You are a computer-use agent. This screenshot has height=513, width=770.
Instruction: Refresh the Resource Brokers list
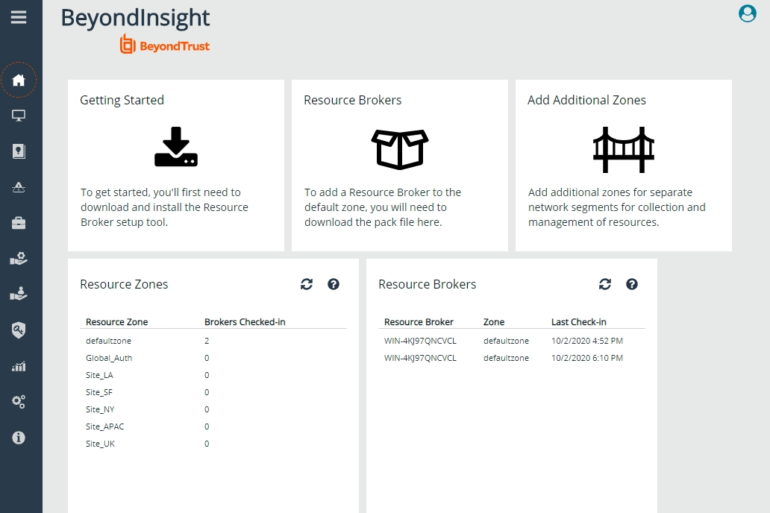pyautogui.click(x=605, y=284)
